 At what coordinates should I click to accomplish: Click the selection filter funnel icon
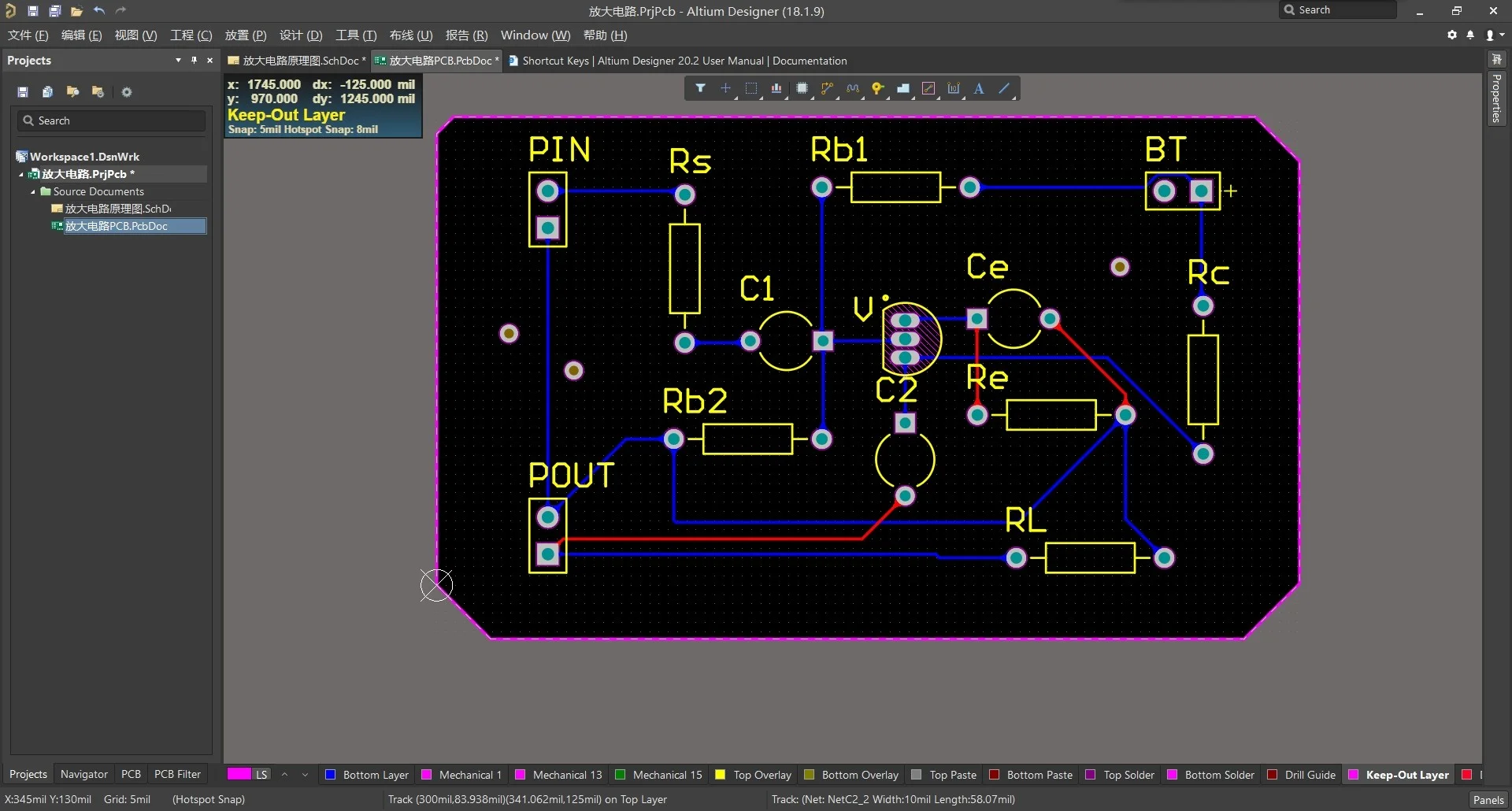point(700,88)
